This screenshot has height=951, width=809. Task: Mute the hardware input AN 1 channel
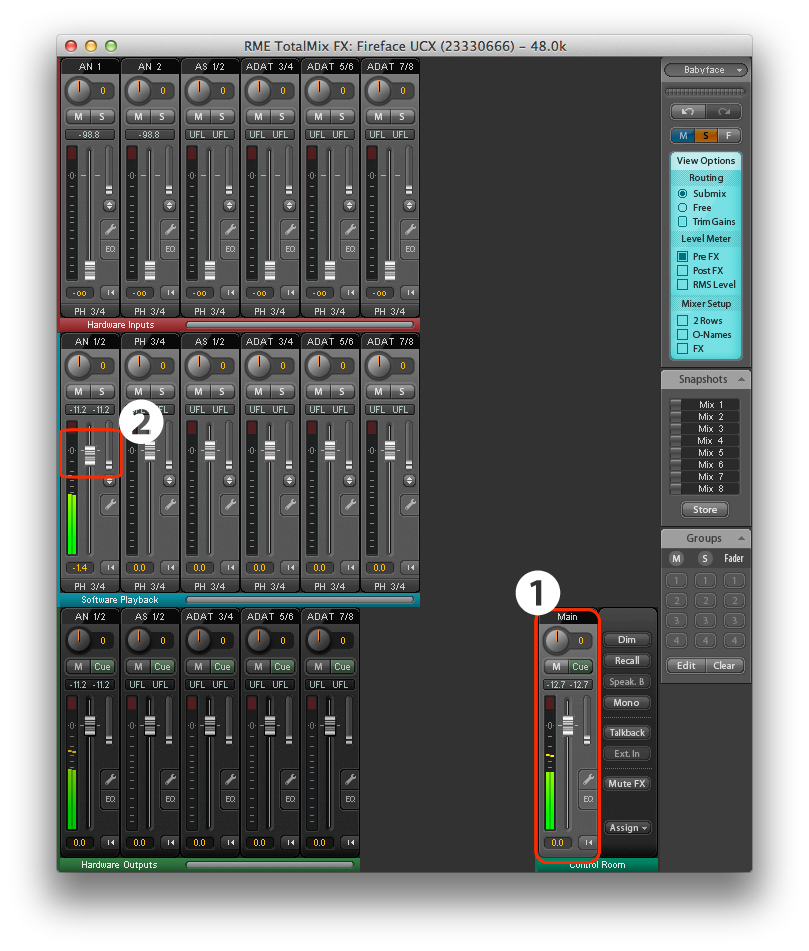pos(76,117)
